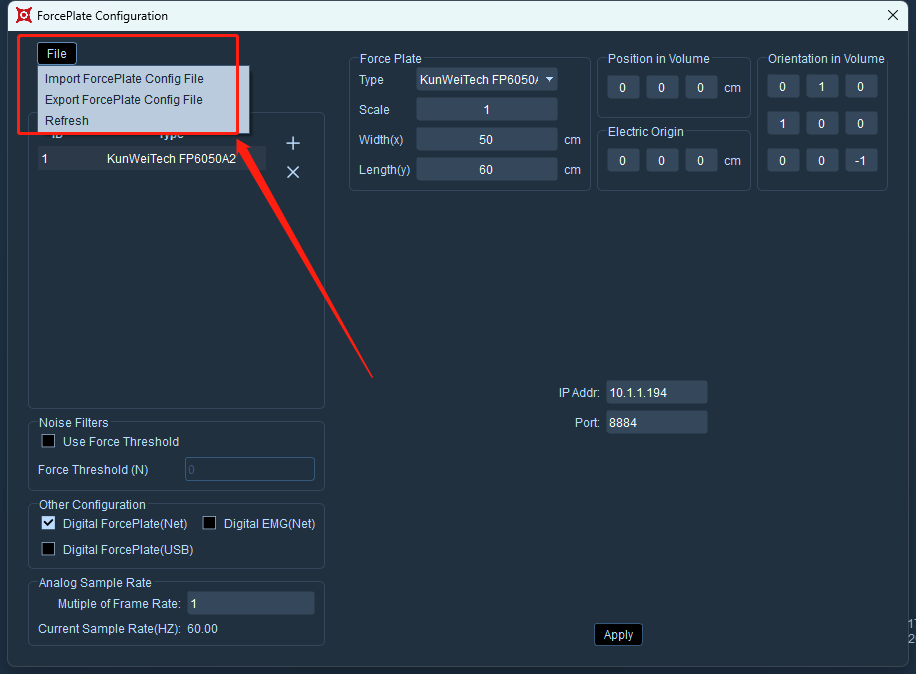The image size is (916, 674).
Task: Check the Digital EMG(Net) option
Action: [x=209, y=523]
